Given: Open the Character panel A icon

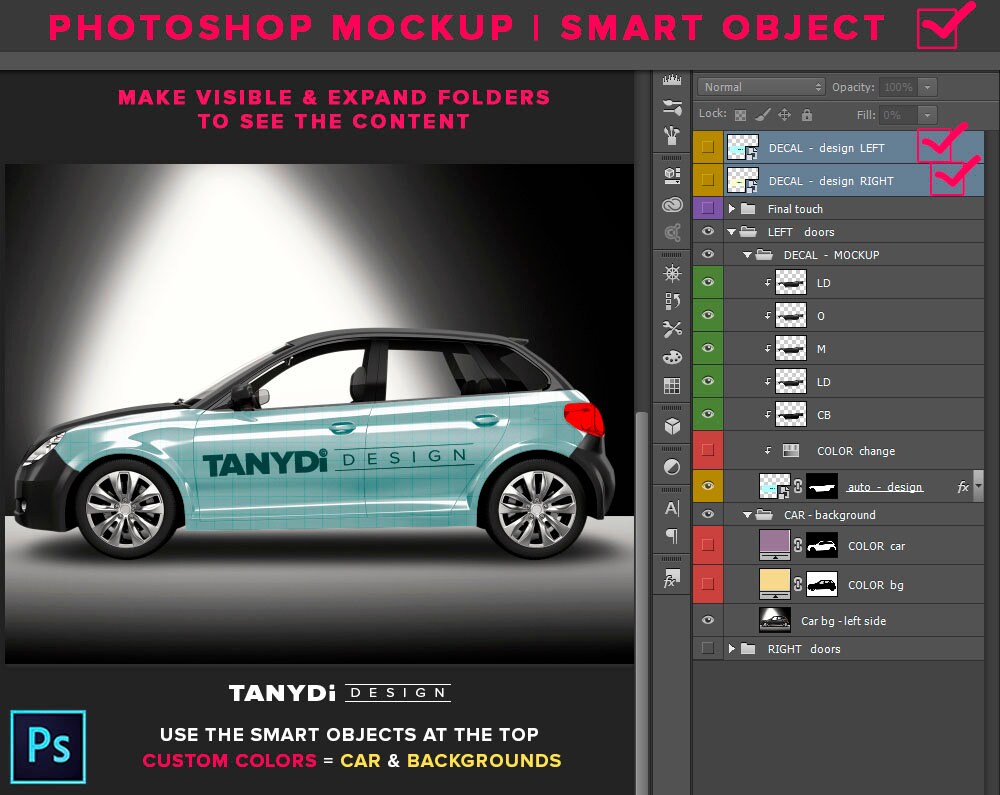Looking at the screenshot, I should pyautogui.click(x=672, y=508).
